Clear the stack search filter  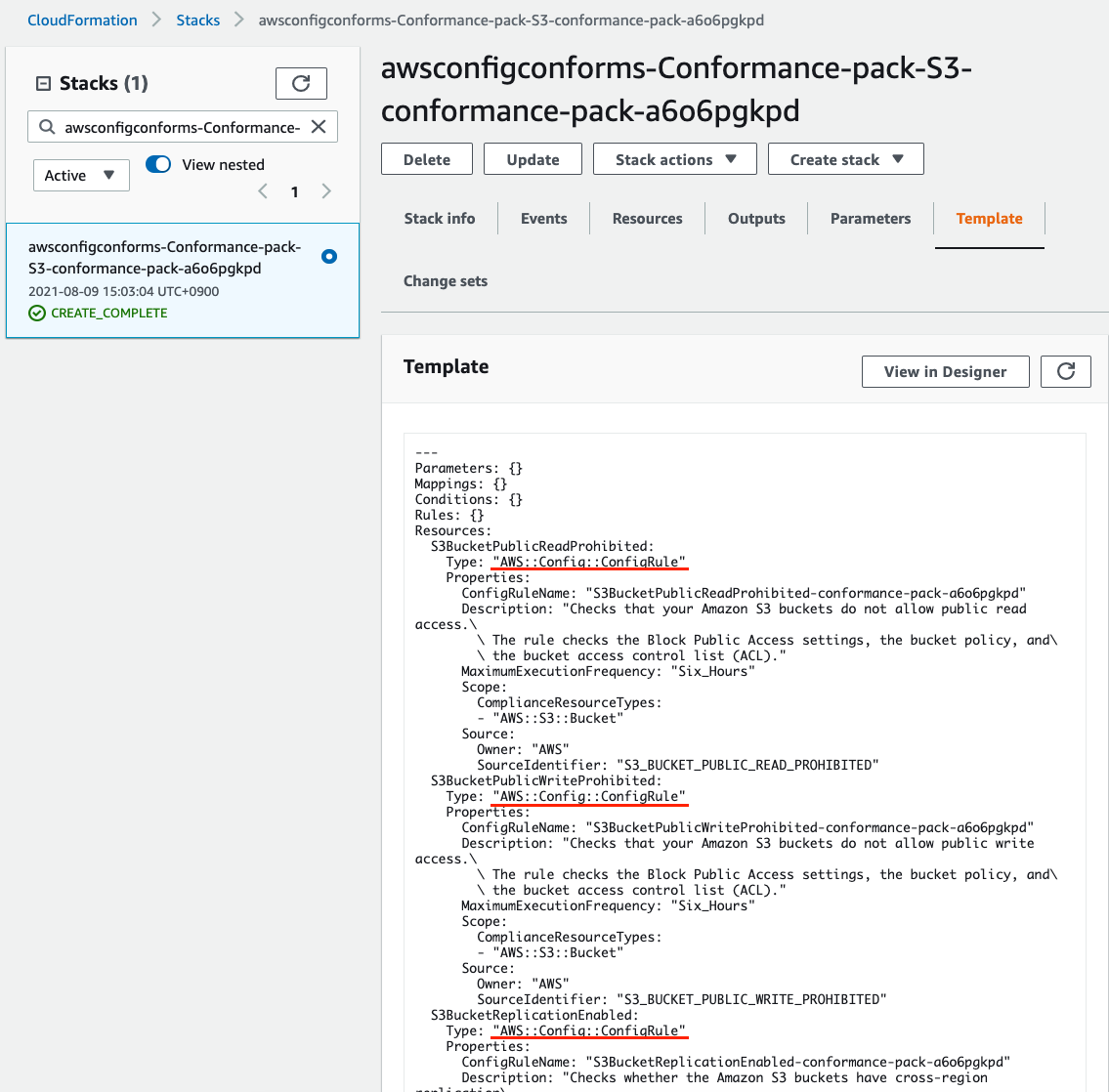(x=319, y=127)
